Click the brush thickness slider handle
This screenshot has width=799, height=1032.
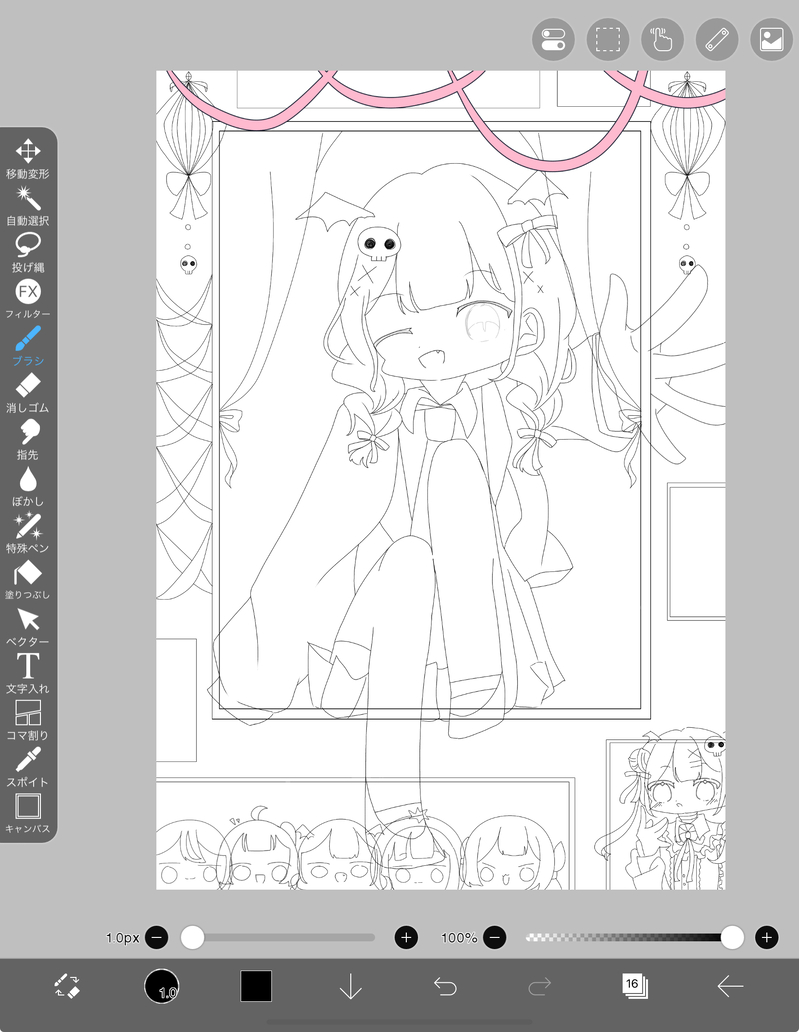point(192,937)
